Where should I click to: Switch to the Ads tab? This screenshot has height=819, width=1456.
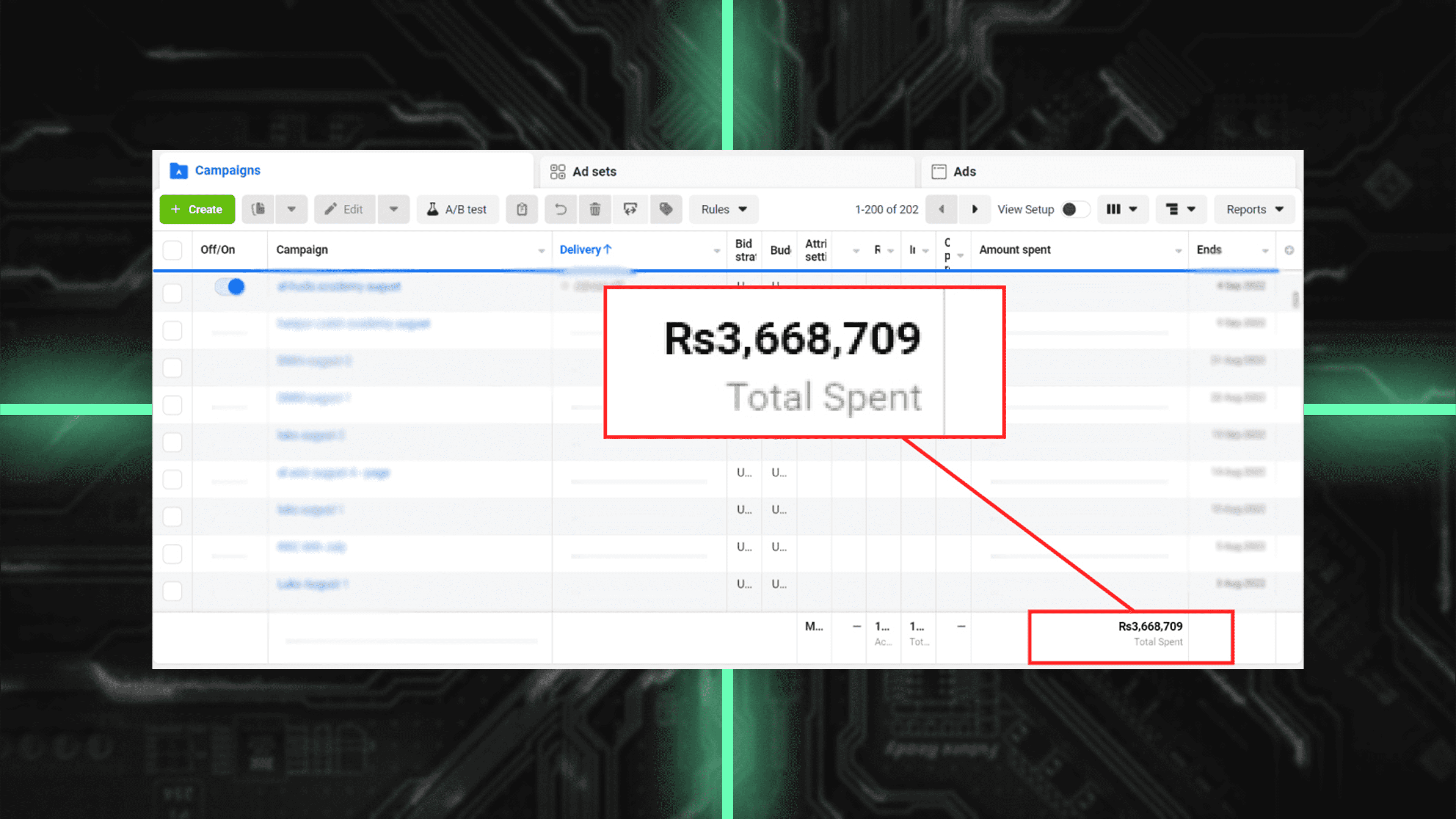coord(1108,171)
